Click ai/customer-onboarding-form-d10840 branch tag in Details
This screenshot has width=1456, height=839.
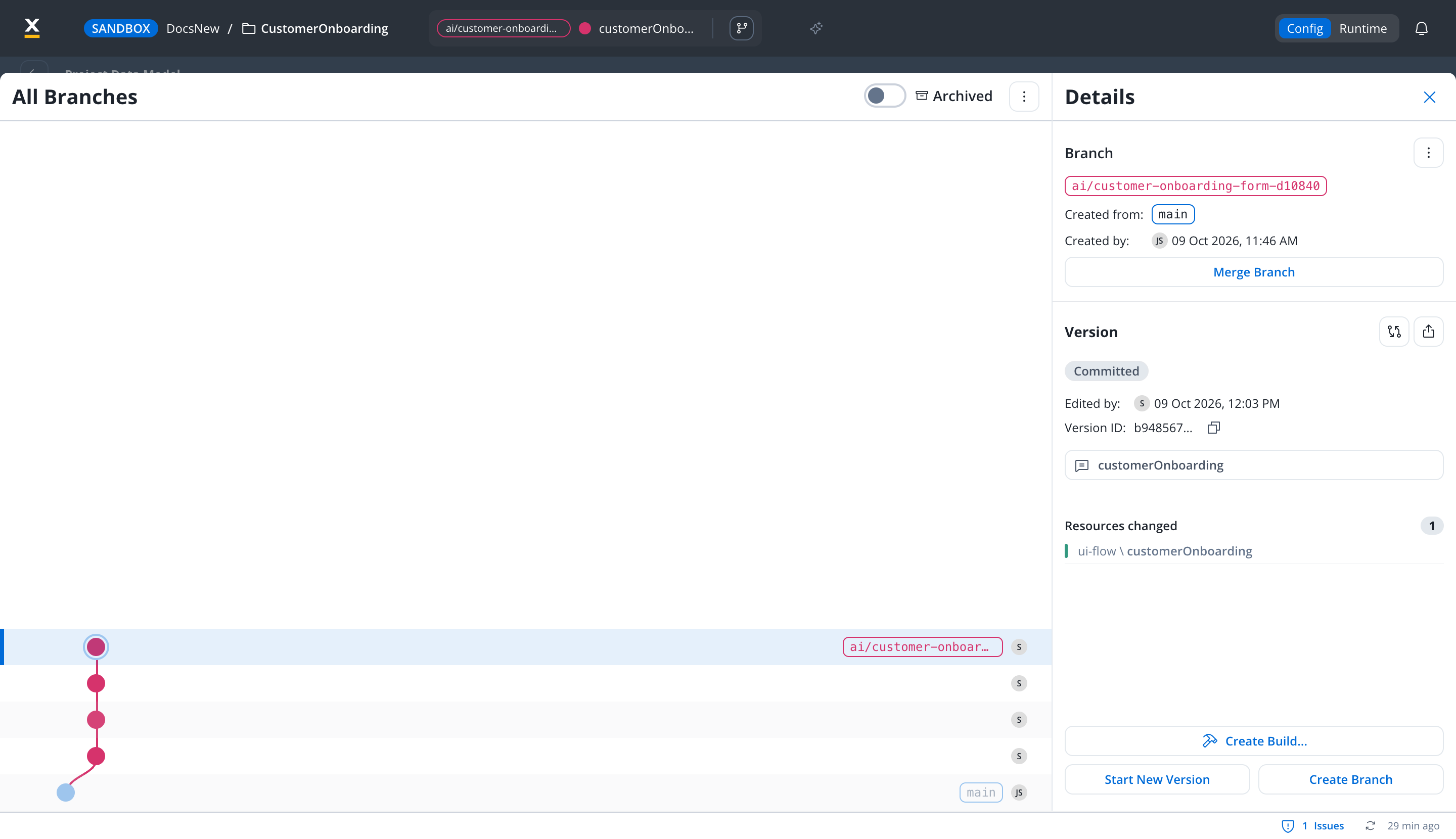point(1196,186)
